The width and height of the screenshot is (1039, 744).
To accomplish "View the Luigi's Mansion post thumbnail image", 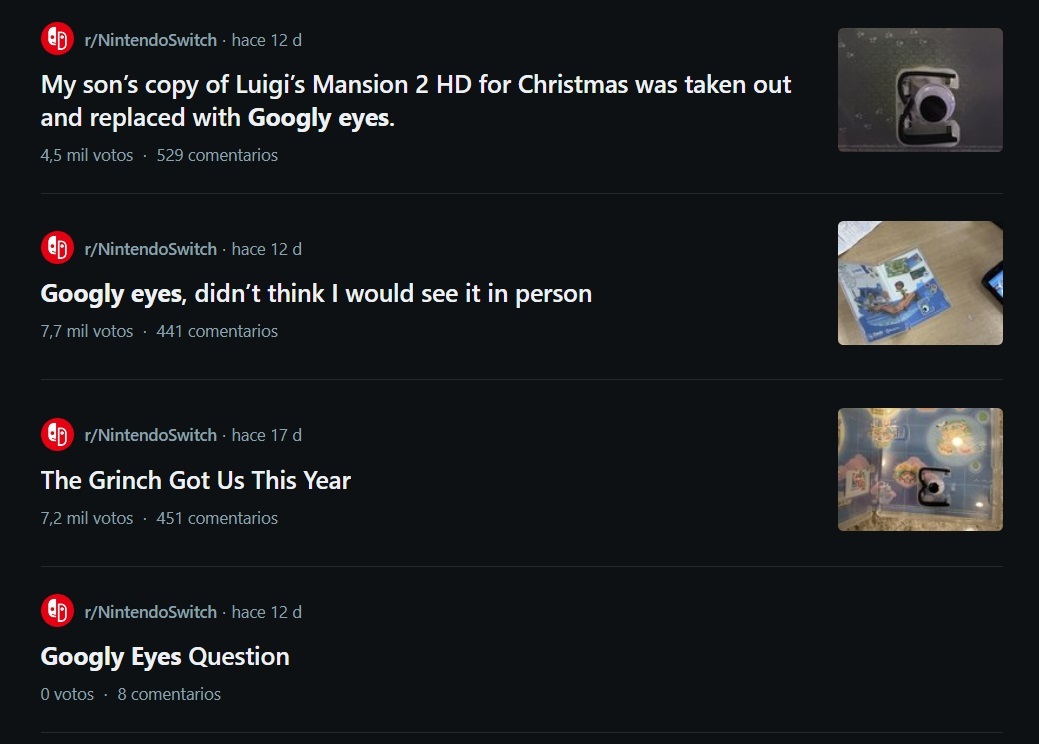I will click(920, 90).
